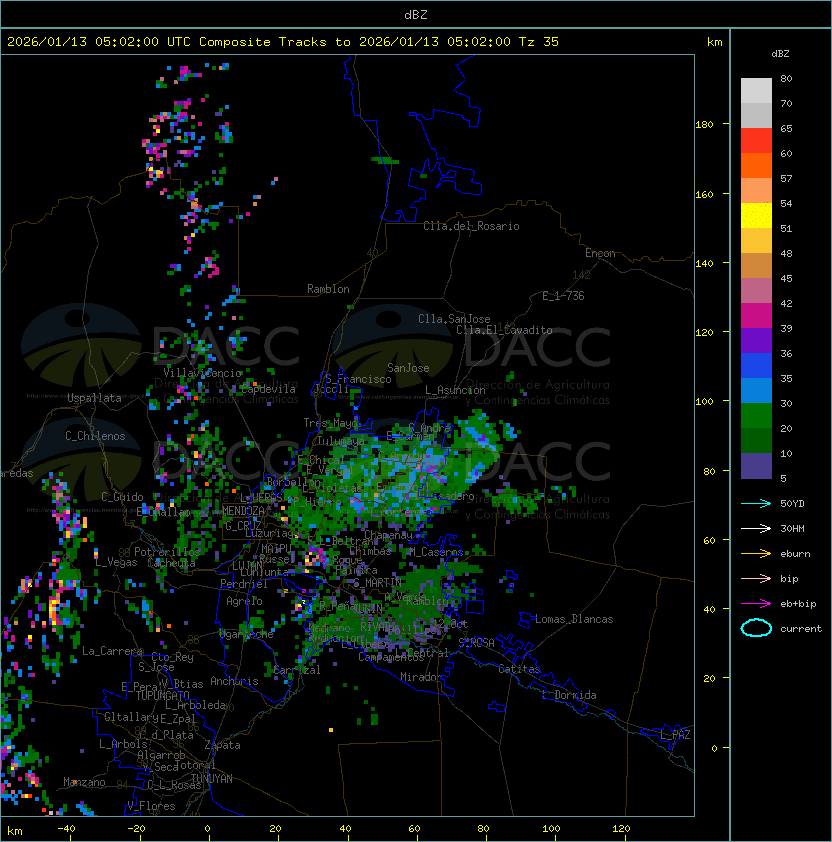Click the MENDOZA label on the map

coord(243,511)
